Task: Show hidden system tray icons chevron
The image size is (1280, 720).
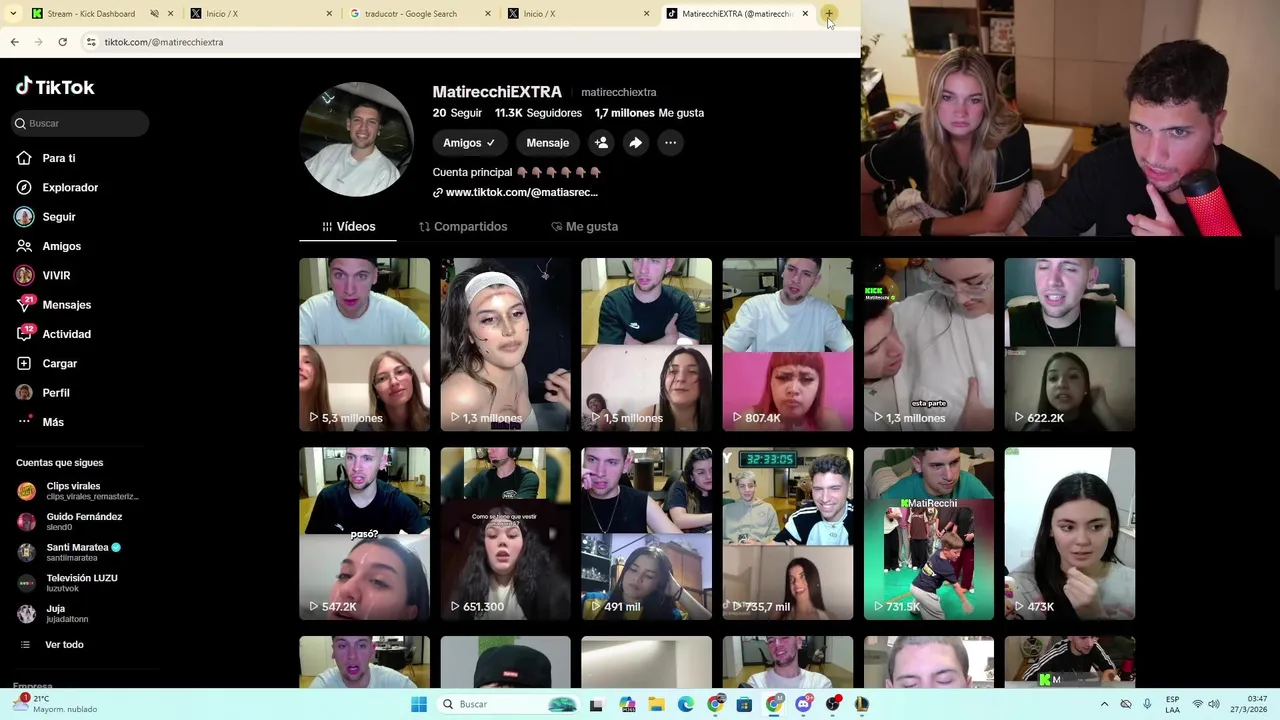Action: (x=1104, y=704)
